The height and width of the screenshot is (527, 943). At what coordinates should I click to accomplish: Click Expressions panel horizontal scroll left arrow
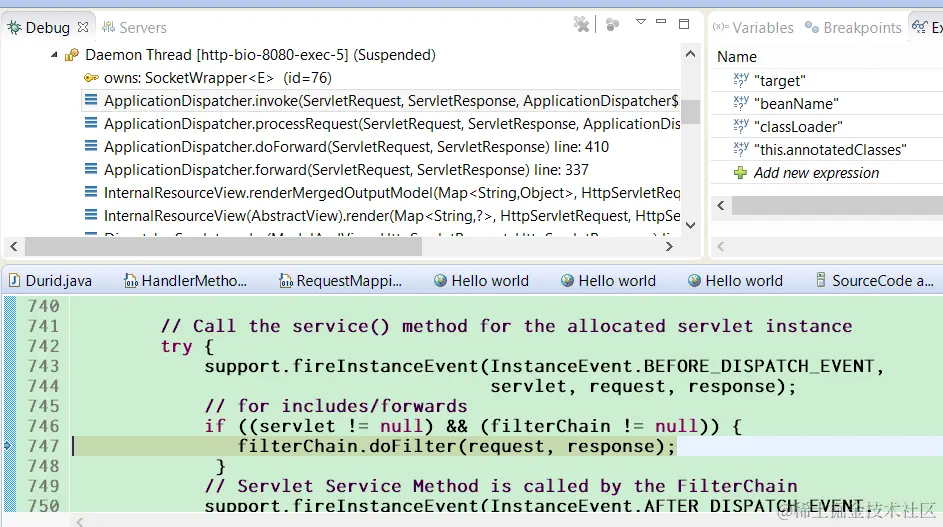721,205
